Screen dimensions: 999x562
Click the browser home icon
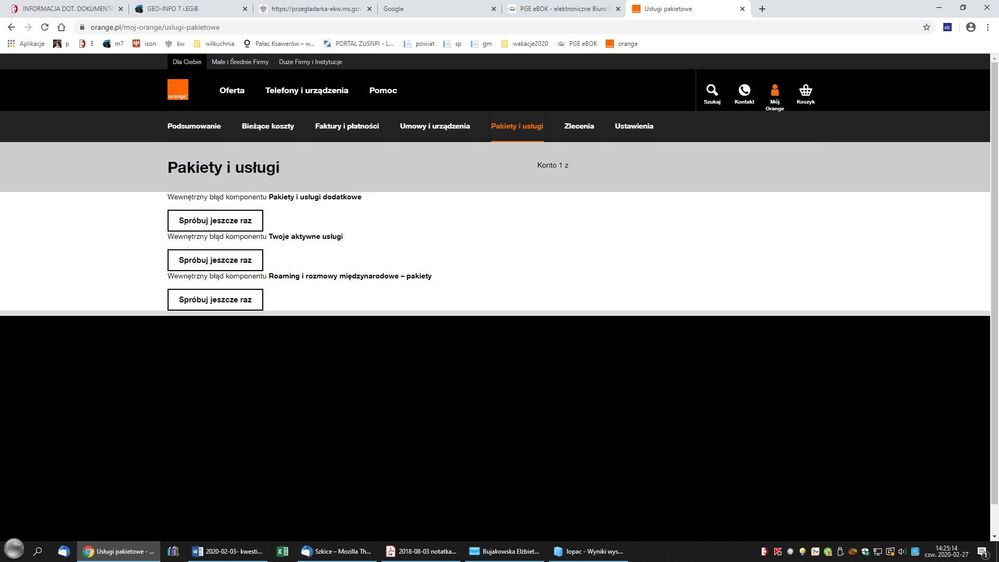pos(62,27)
